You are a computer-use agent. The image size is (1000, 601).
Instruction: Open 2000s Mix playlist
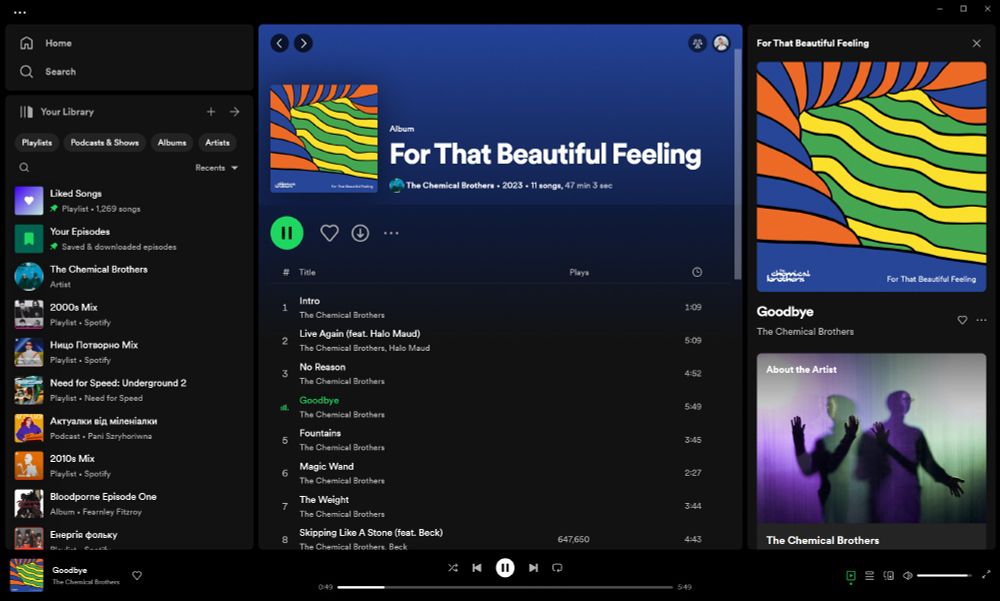[x=129, y=315]
